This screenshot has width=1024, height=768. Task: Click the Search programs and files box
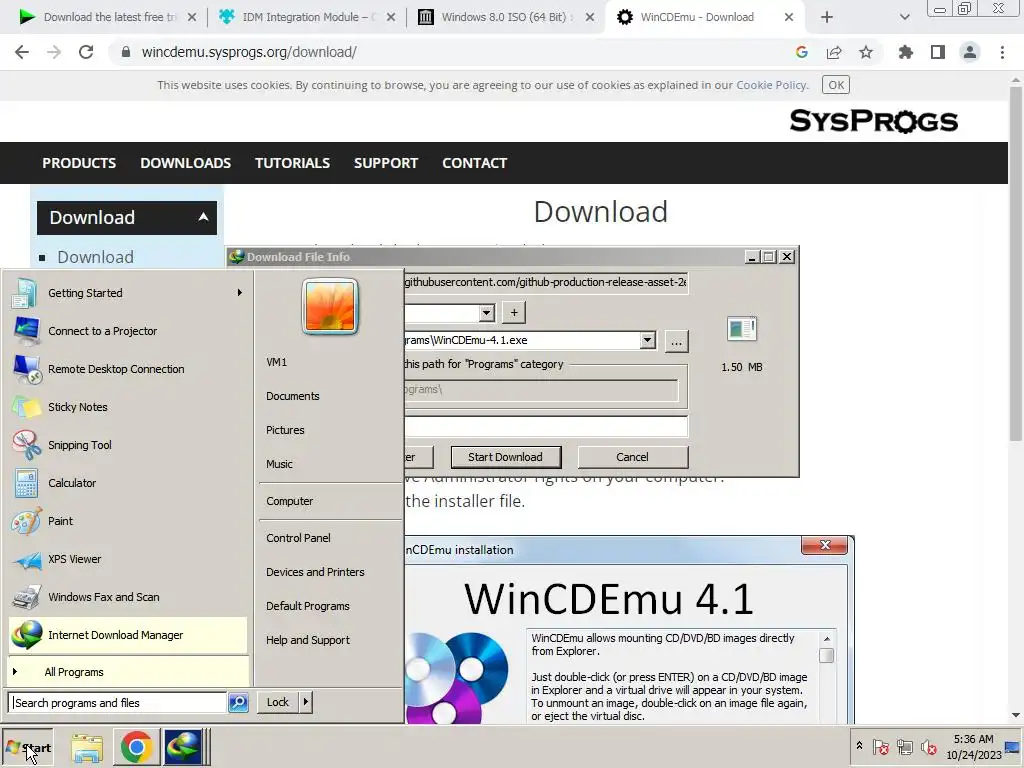coord(118,703)
